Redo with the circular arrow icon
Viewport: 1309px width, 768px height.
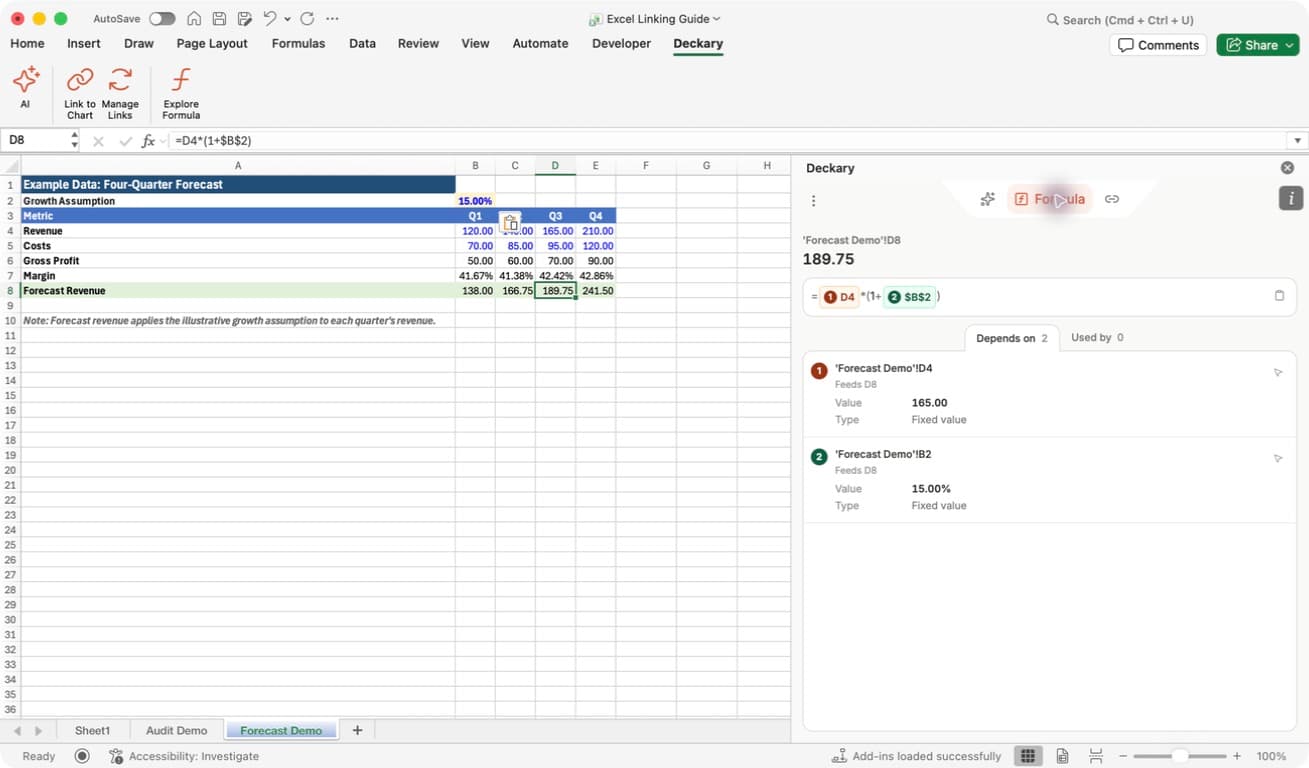click(x=307, y=19)
